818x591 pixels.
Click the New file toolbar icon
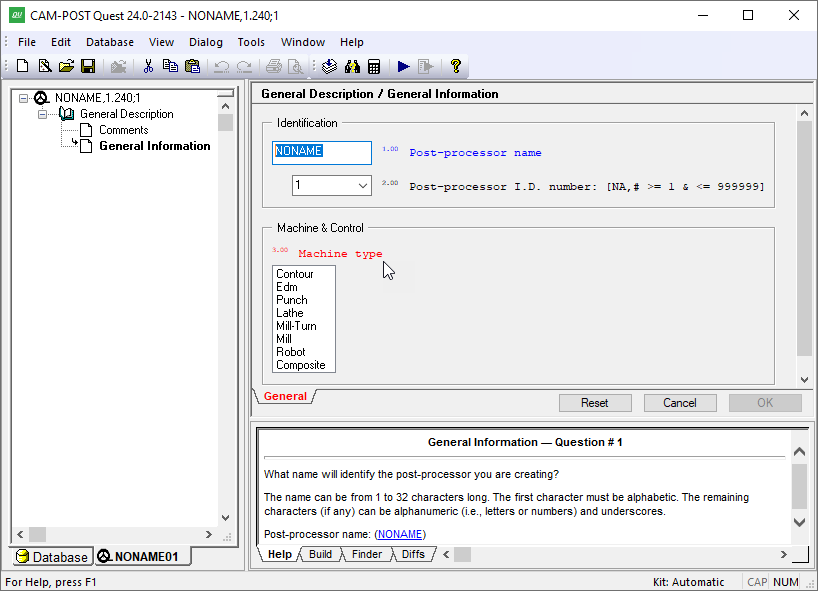[x=22, y=66]
